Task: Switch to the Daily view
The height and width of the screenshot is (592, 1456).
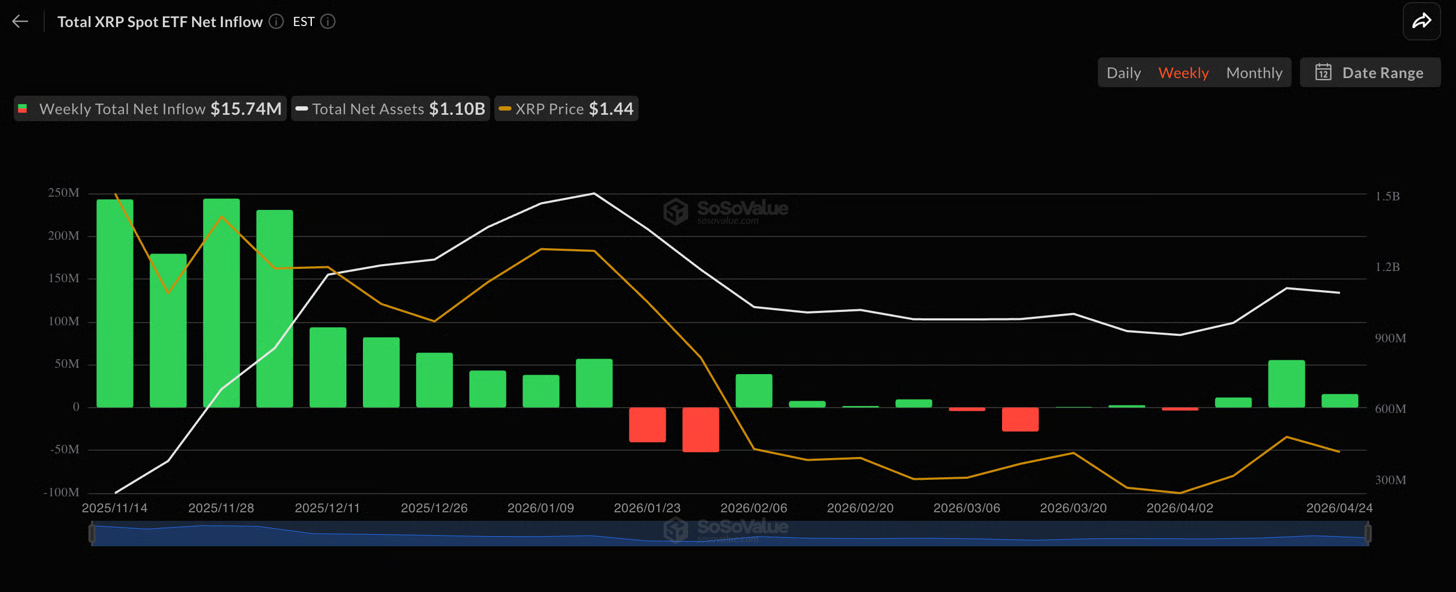Action: click(1123, 72)
